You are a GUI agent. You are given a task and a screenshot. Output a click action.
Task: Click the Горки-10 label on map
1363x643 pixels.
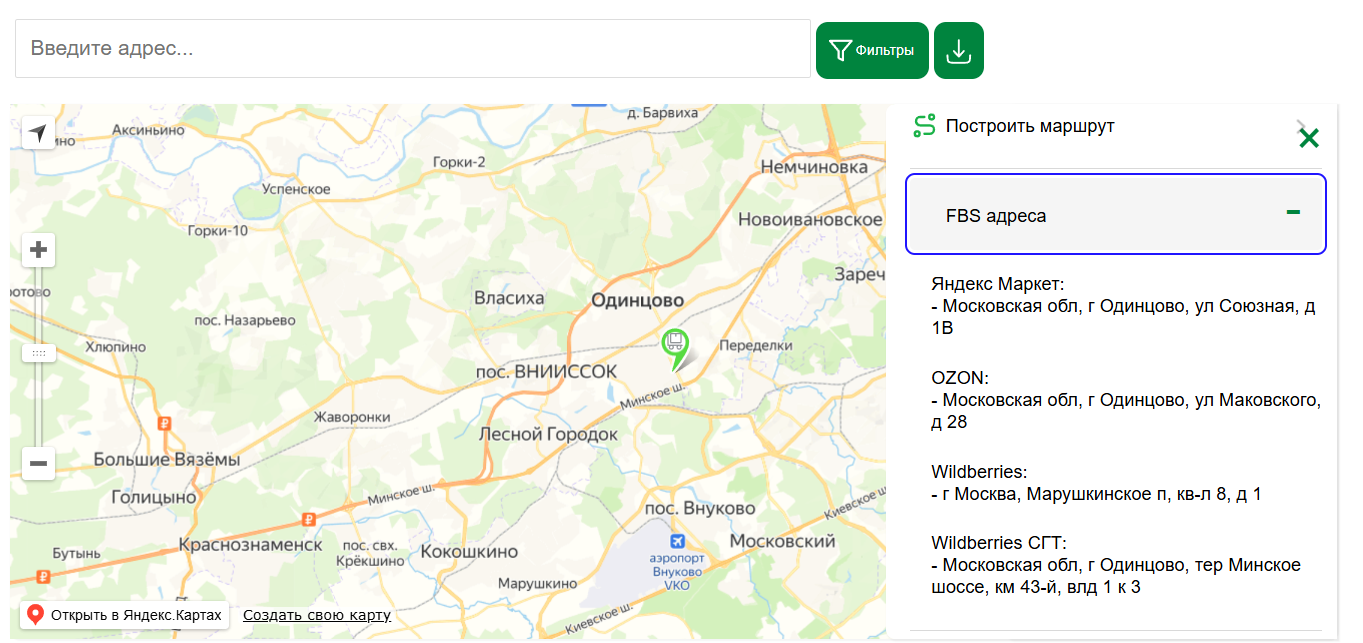click(x=217, y=231)
